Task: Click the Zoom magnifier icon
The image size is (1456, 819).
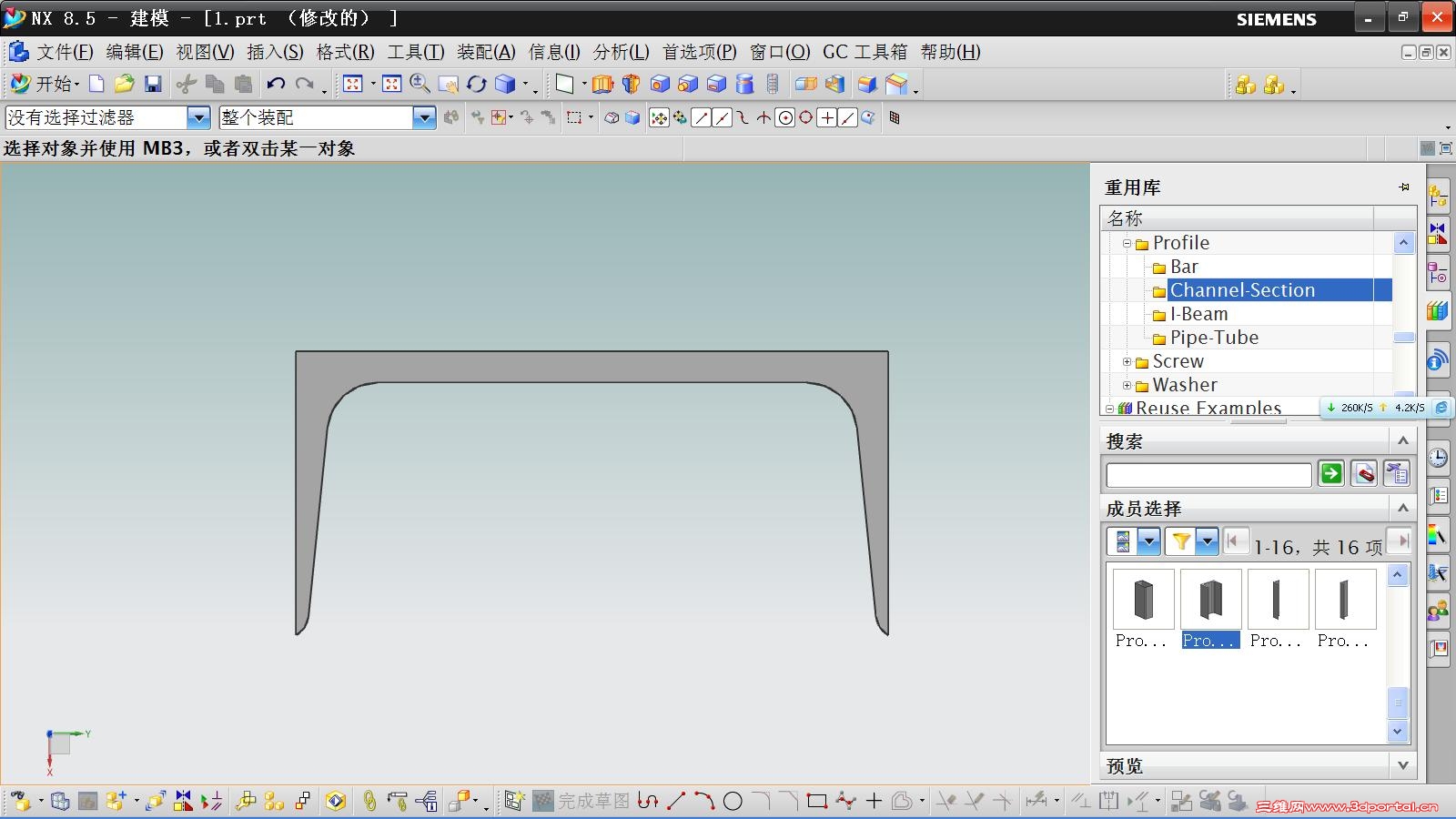Action: tap(420, 85)
